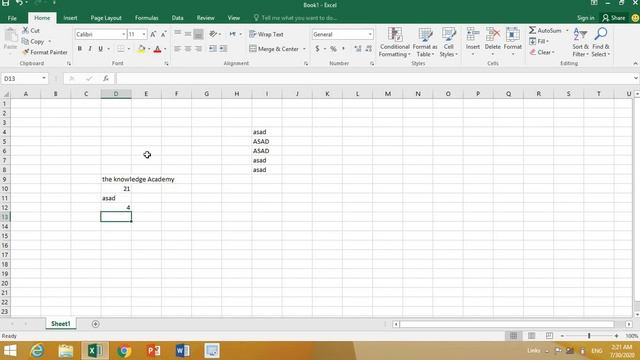
Task: Click the Insert Function fx icon
Action: 106,78
